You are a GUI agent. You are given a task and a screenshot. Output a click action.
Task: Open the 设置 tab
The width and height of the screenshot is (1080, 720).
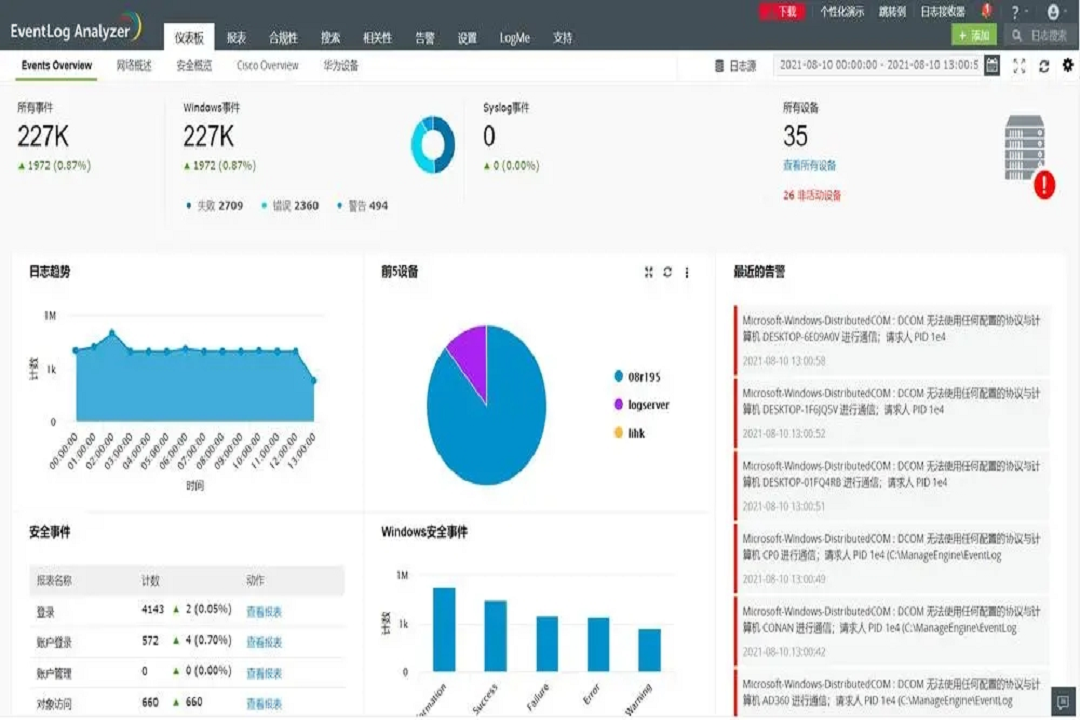pos(467,38)
